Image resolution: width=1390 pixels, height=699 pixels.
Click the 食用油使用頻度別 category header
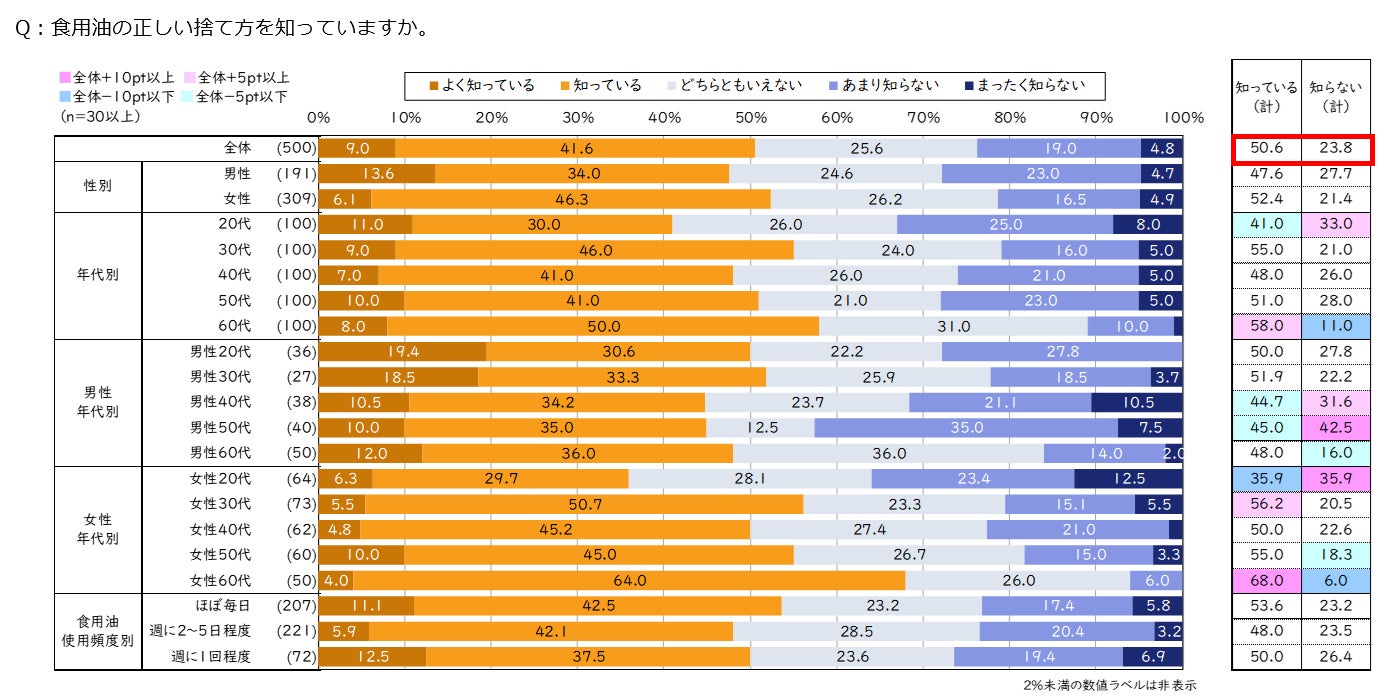98,631
